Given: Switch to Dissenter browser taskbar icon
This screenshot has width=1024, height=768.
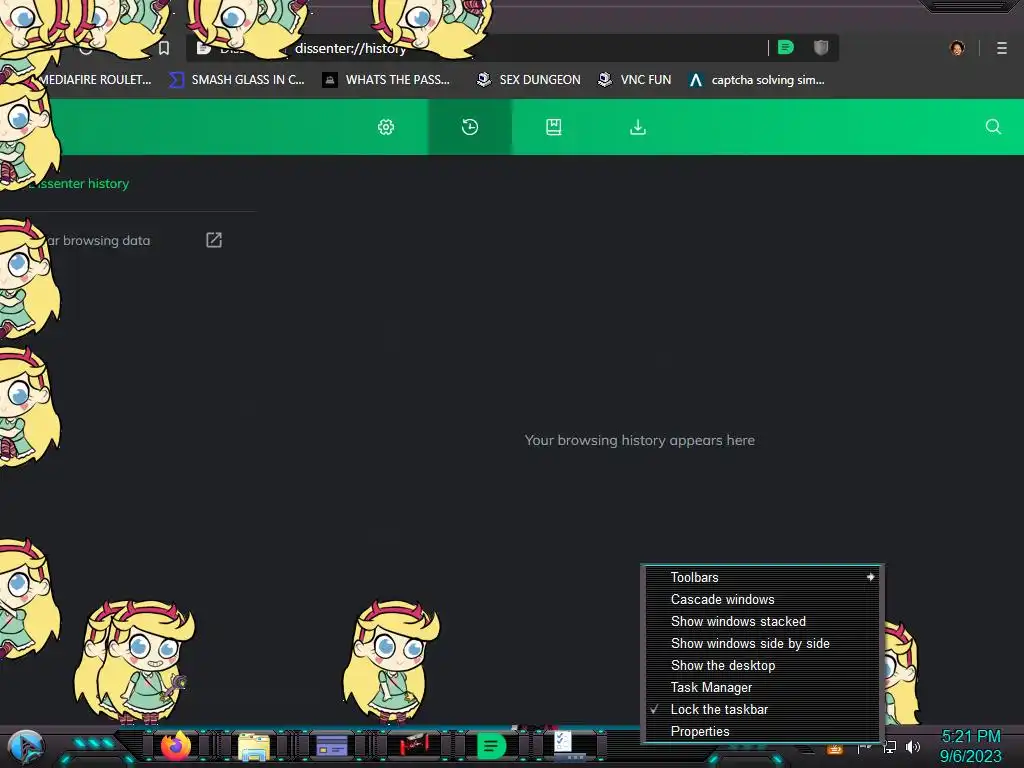Looking at the screenshot, I should (491, 746).
